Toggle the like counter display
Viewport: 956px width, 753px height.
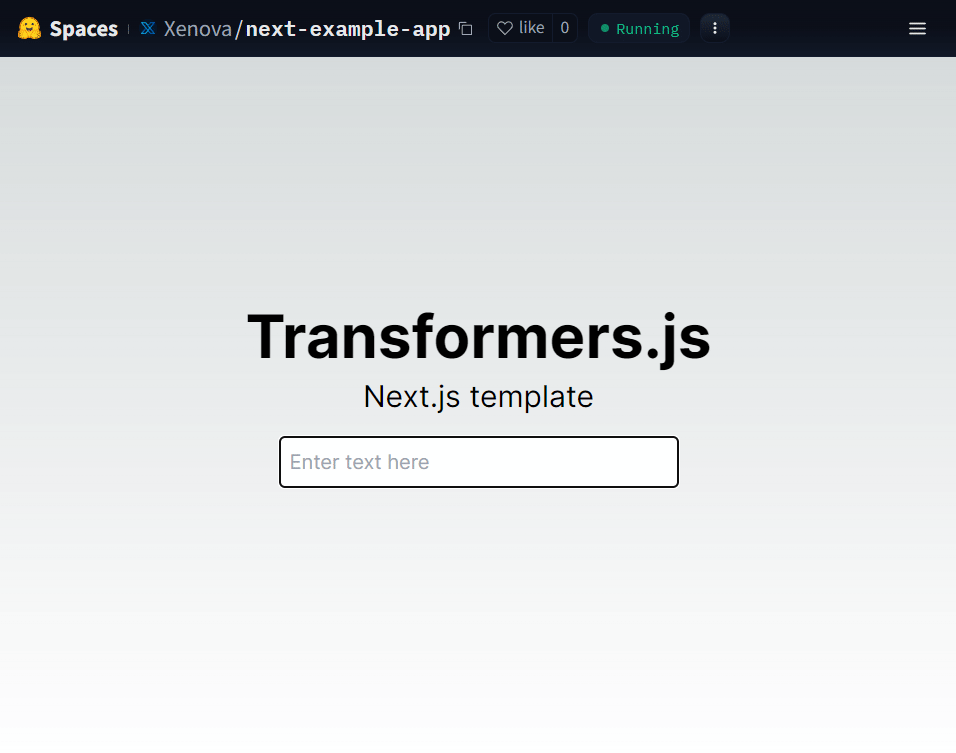point(565,27)
